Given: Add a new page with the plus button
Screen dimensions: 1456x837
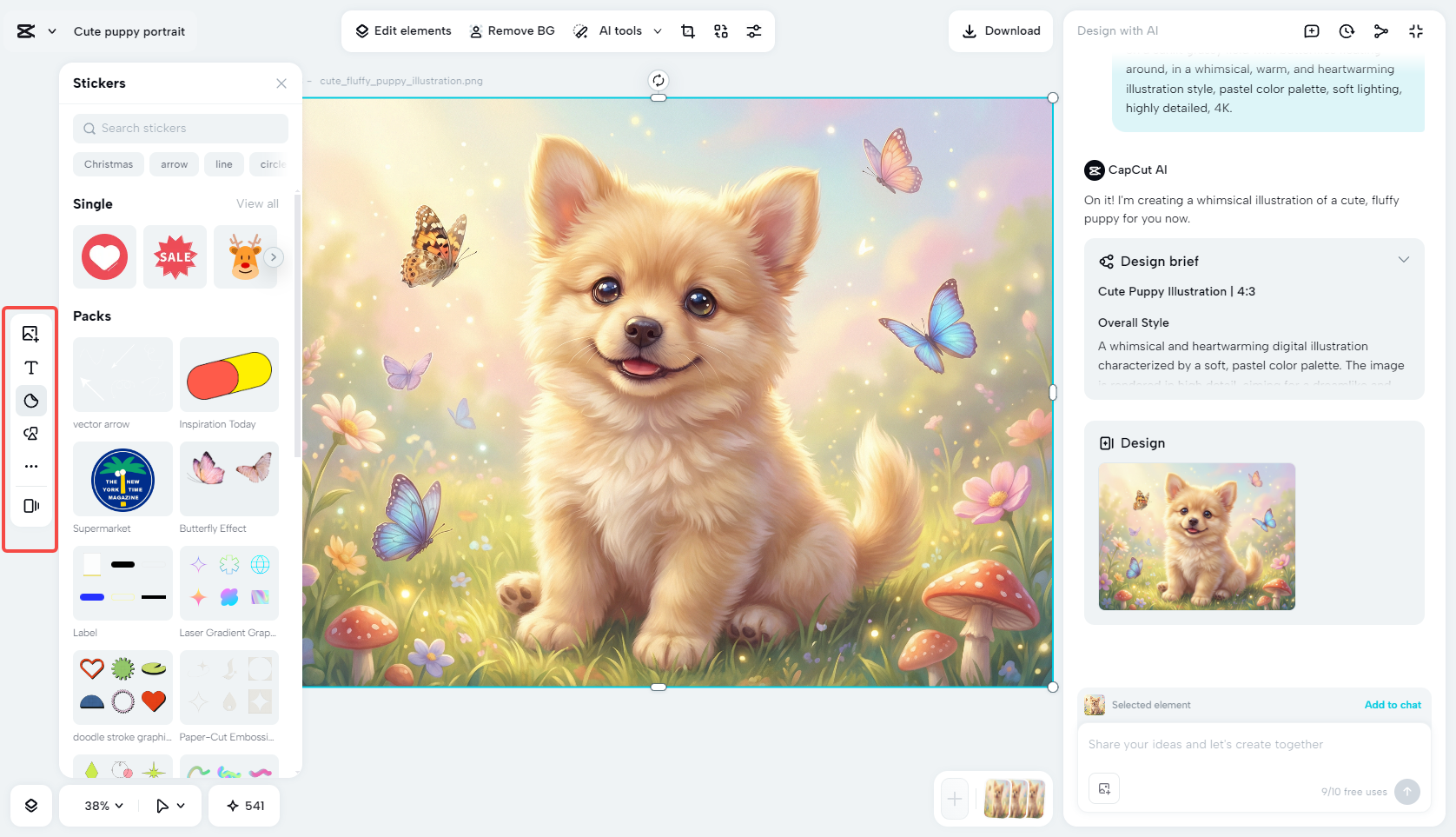Looking at the screenshot, I should tap(955, 799).
